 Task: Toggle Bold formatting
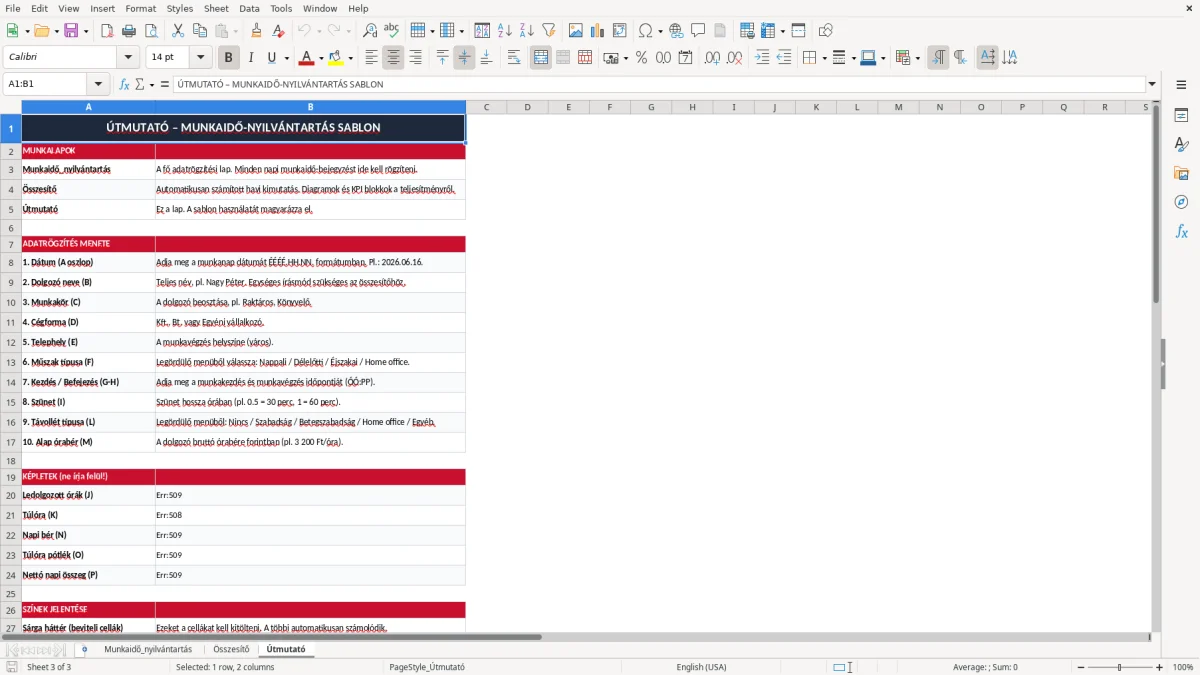point(229,58)
